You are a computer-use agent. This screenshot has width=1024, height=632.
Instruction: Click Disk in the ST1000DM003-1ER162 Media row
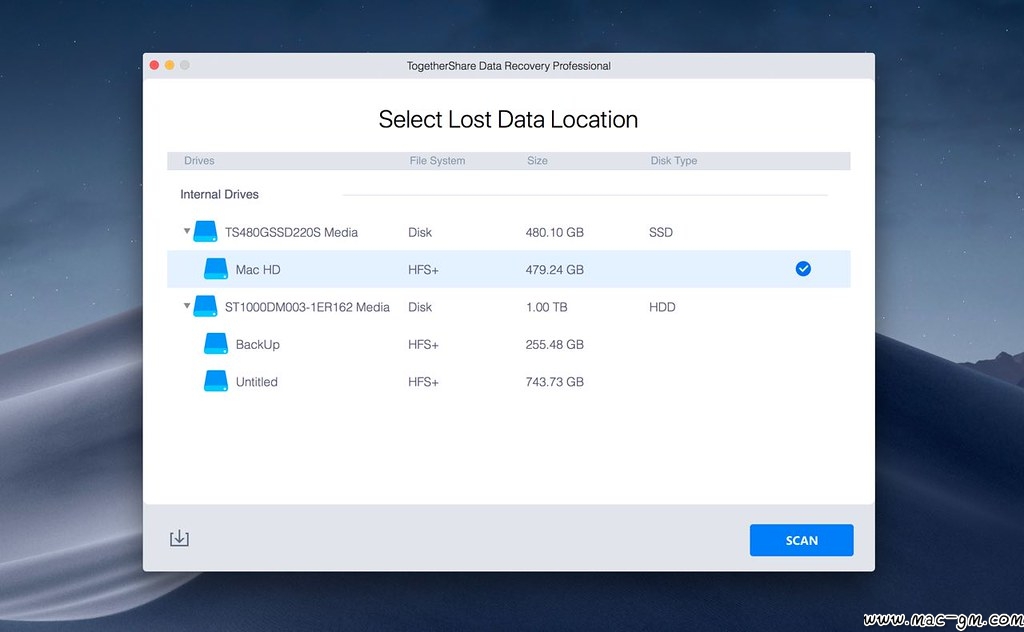coord(420,307)
